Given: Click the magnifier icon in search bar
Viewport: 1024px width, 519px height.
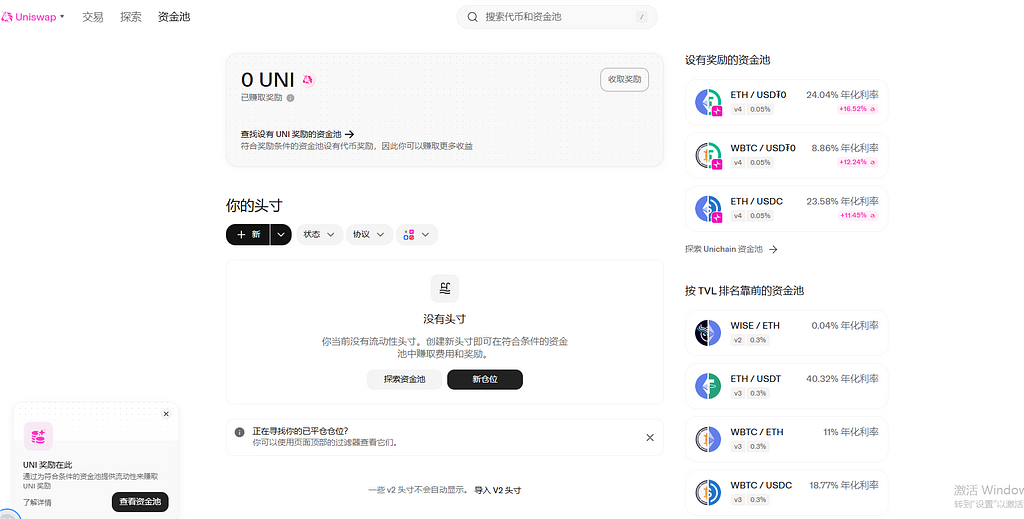Looking at the screenshot, I should (x=473, y=17).
